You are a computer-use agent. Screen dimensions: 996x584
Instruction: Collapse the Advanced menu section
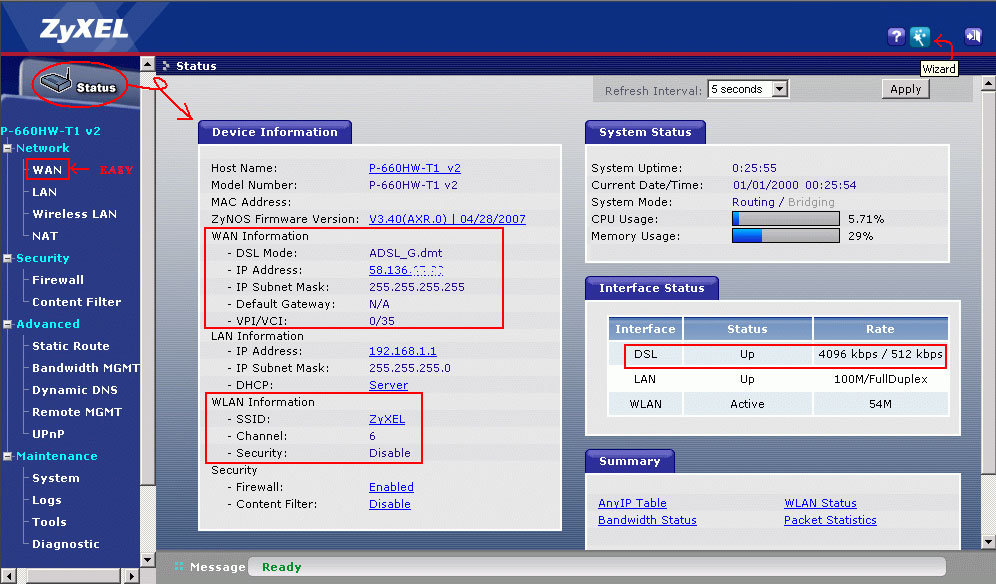[7, 324]
